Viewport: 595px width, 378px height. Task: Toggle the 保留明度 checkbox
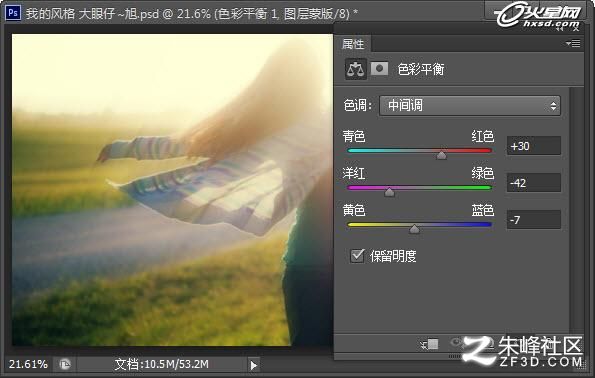[357, 256]
